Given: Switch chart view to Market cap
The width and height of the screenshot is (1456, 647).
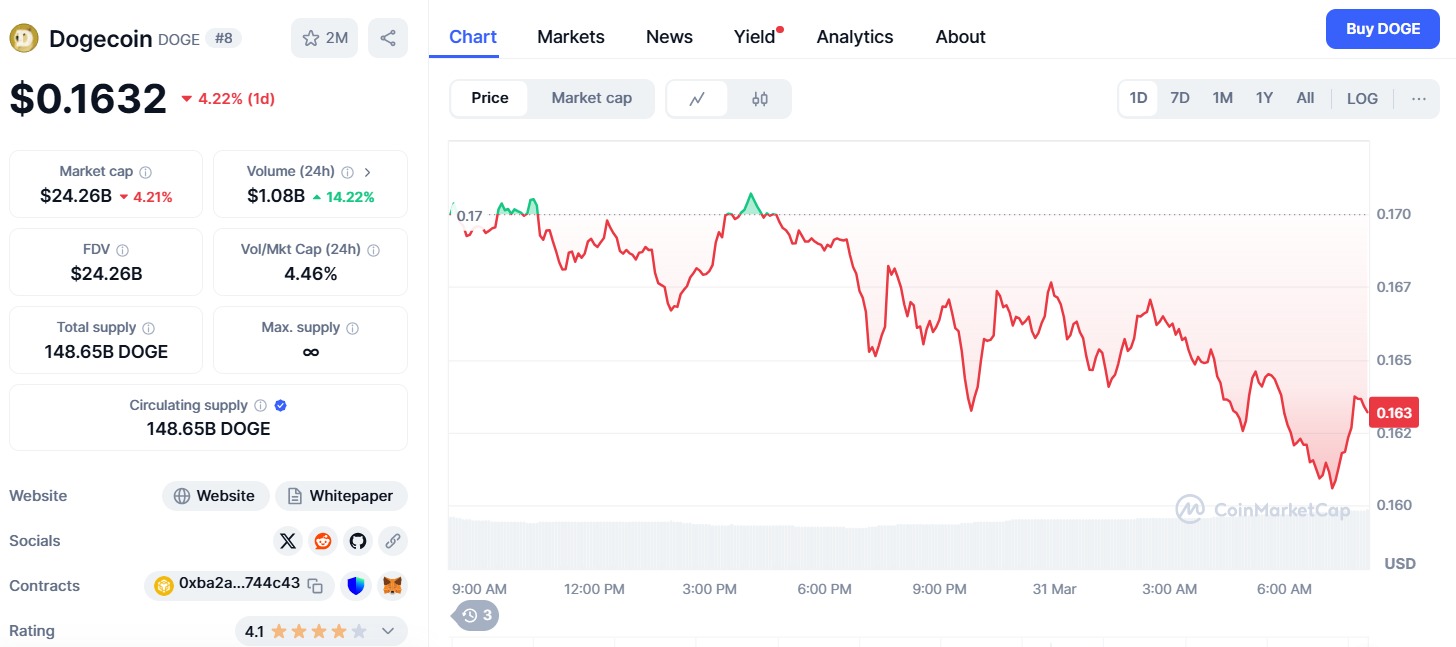Looking at the screenshot, I should [591, 98].
